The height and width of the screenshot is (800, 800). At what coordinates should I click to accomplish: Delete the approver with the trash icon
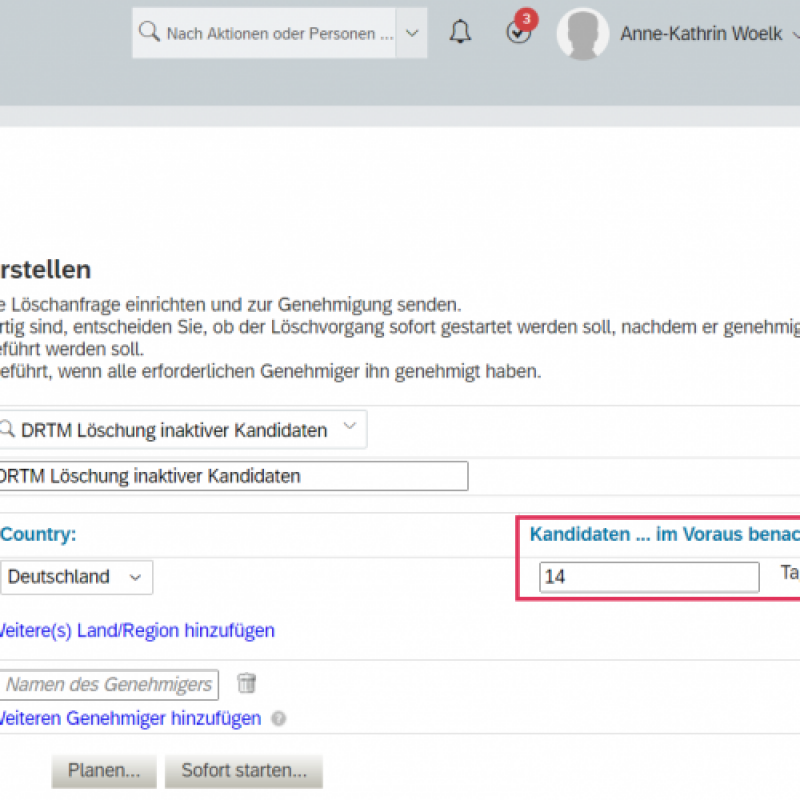(x=246, y=684)
